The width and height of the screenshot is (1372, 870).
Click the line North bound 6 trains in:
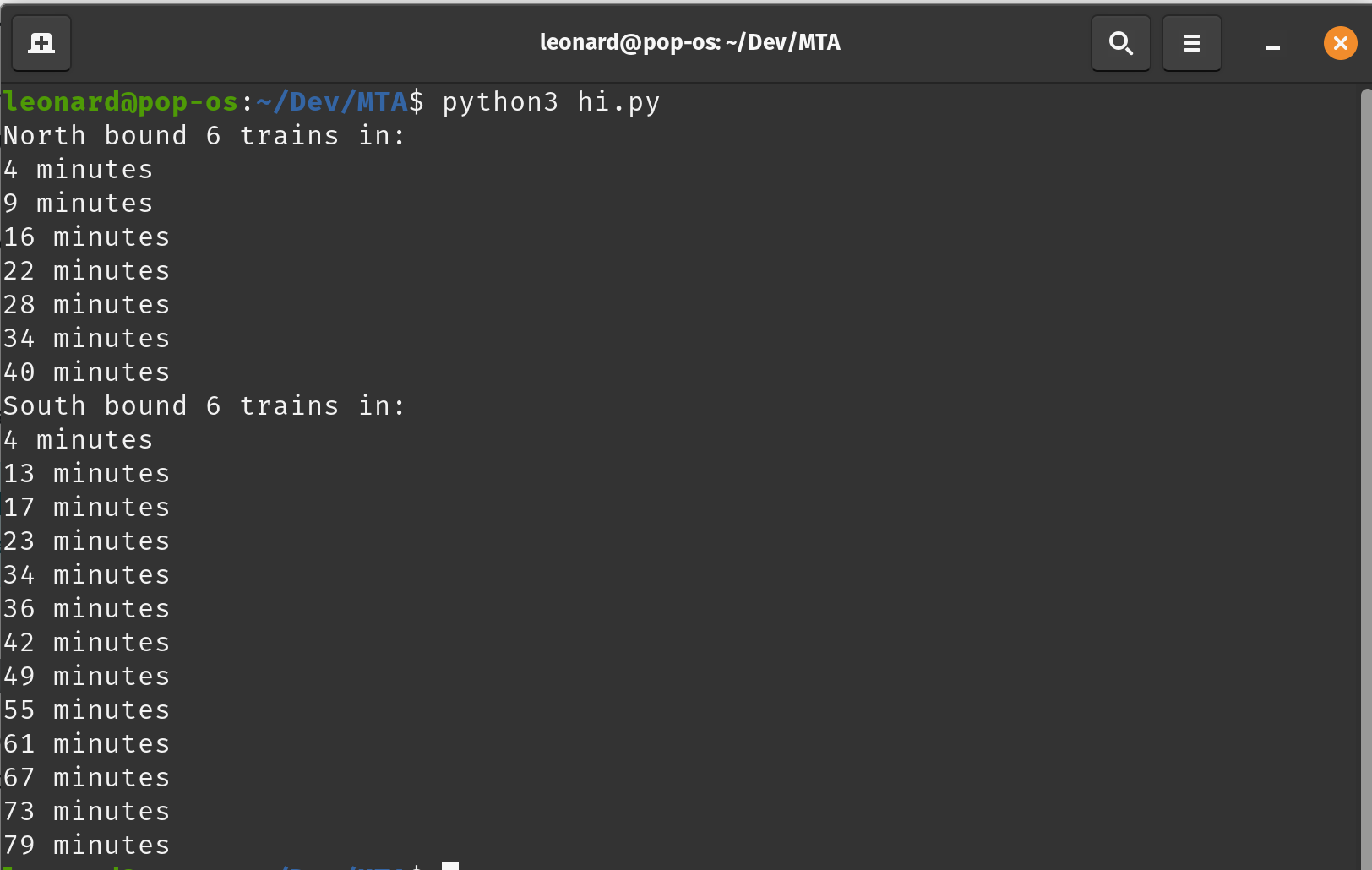click(x=204, y=136)
